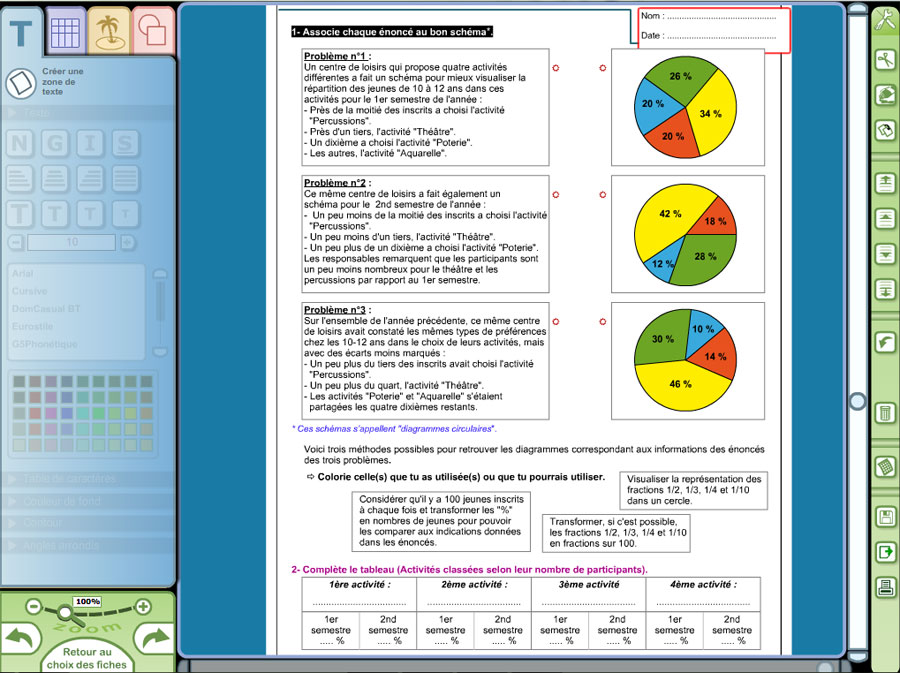Expand the "Table de caractères" section
900x673 pixels.
coord(70,479)
